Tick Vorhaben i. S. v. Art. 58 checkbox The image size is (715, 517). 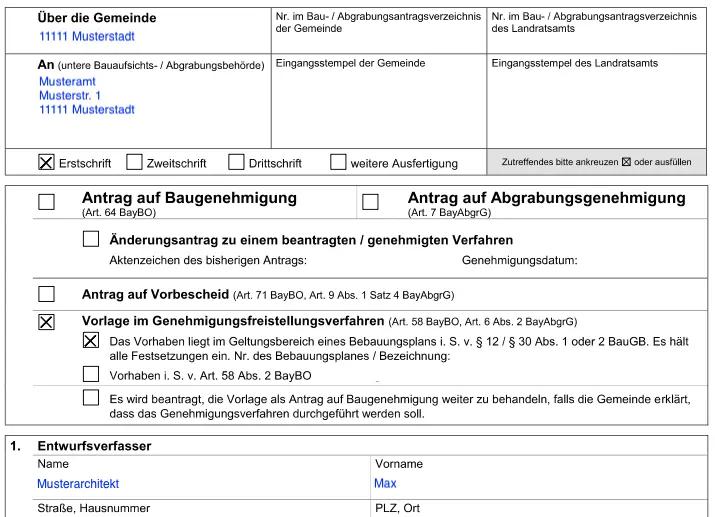point(91,374)
